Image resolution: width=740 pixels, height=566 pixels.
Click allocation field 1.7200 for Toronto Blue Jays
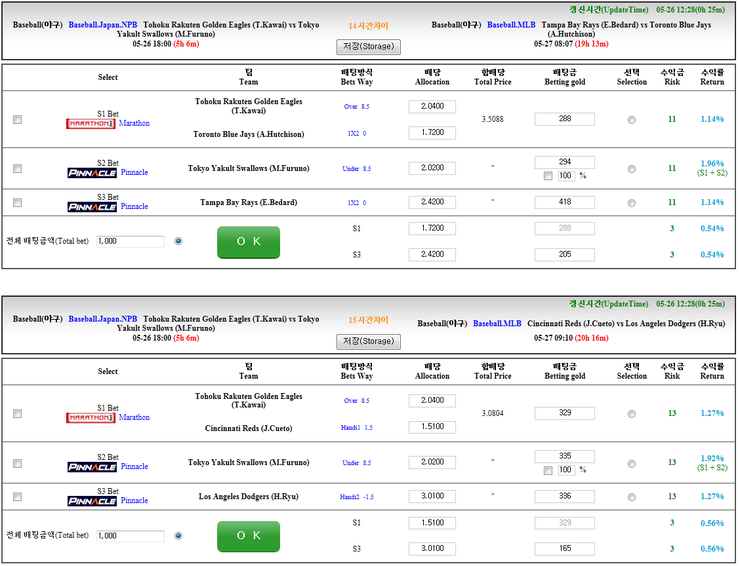point(432,133)
